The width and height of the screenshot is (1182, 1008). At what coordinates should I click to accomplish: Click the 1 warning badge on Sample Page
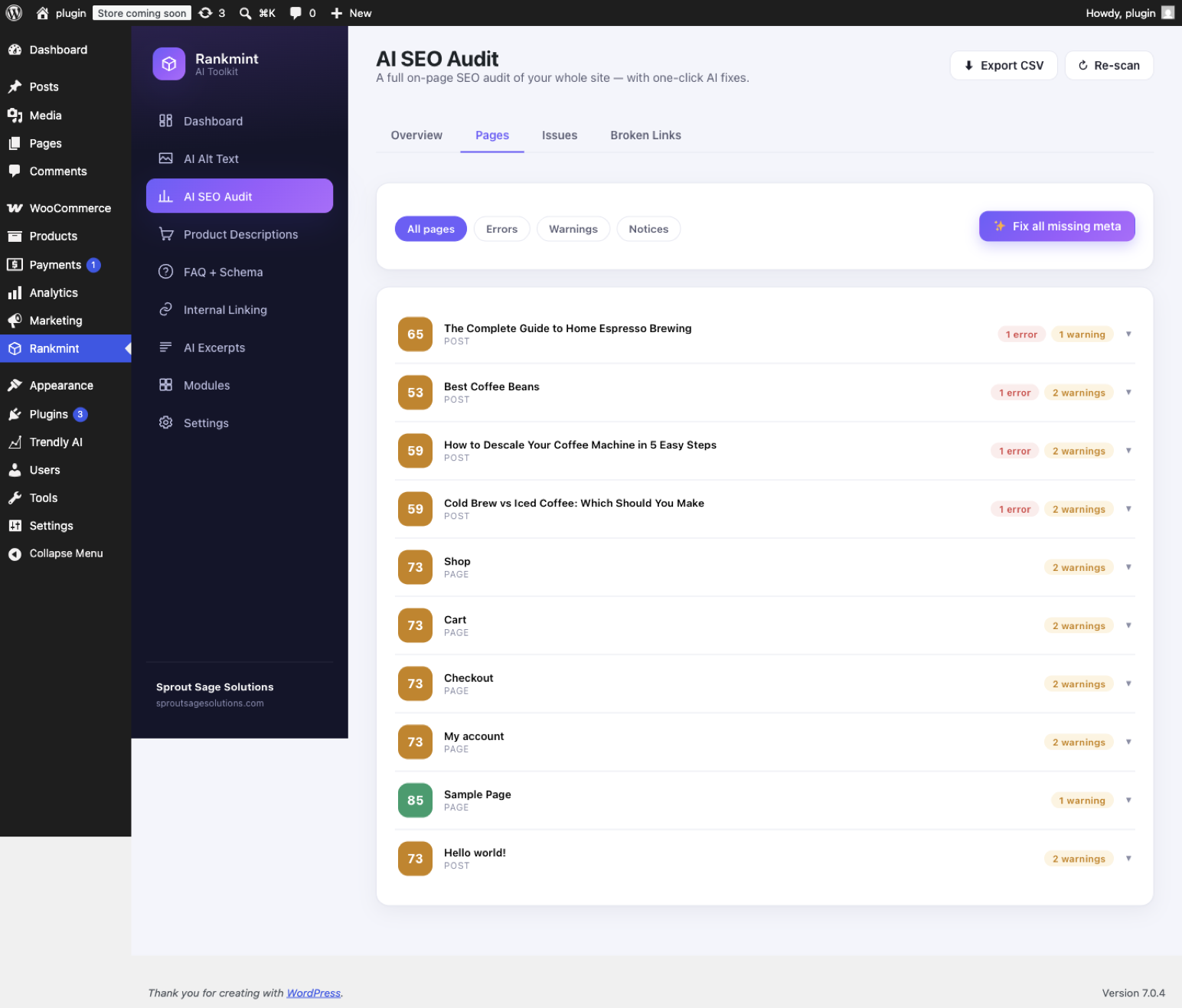pyautogui.click(x=1082, y=801)
